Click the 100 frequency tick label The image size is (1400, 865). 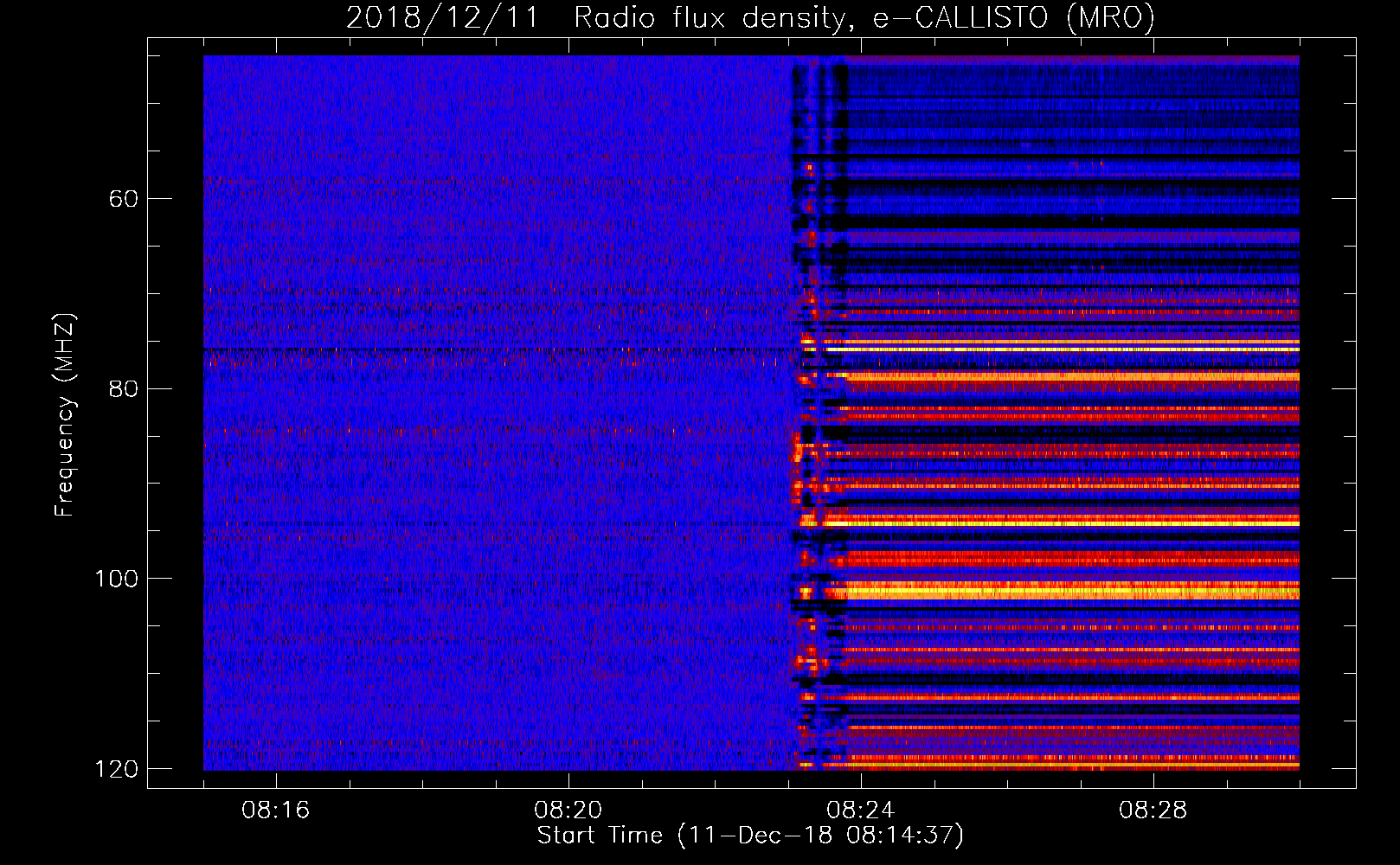(x=116, y=578)
